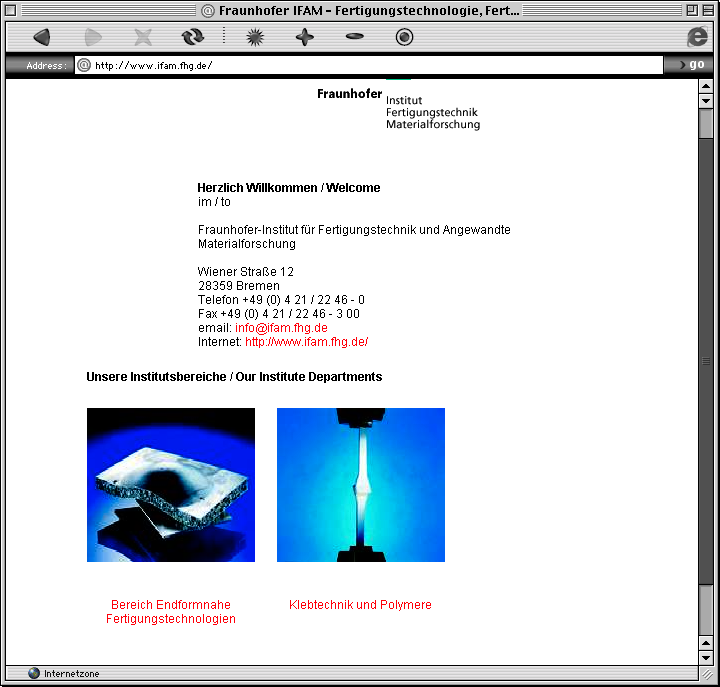
Task: Click the 28359 Bremen text line
Action: (239, 286)
